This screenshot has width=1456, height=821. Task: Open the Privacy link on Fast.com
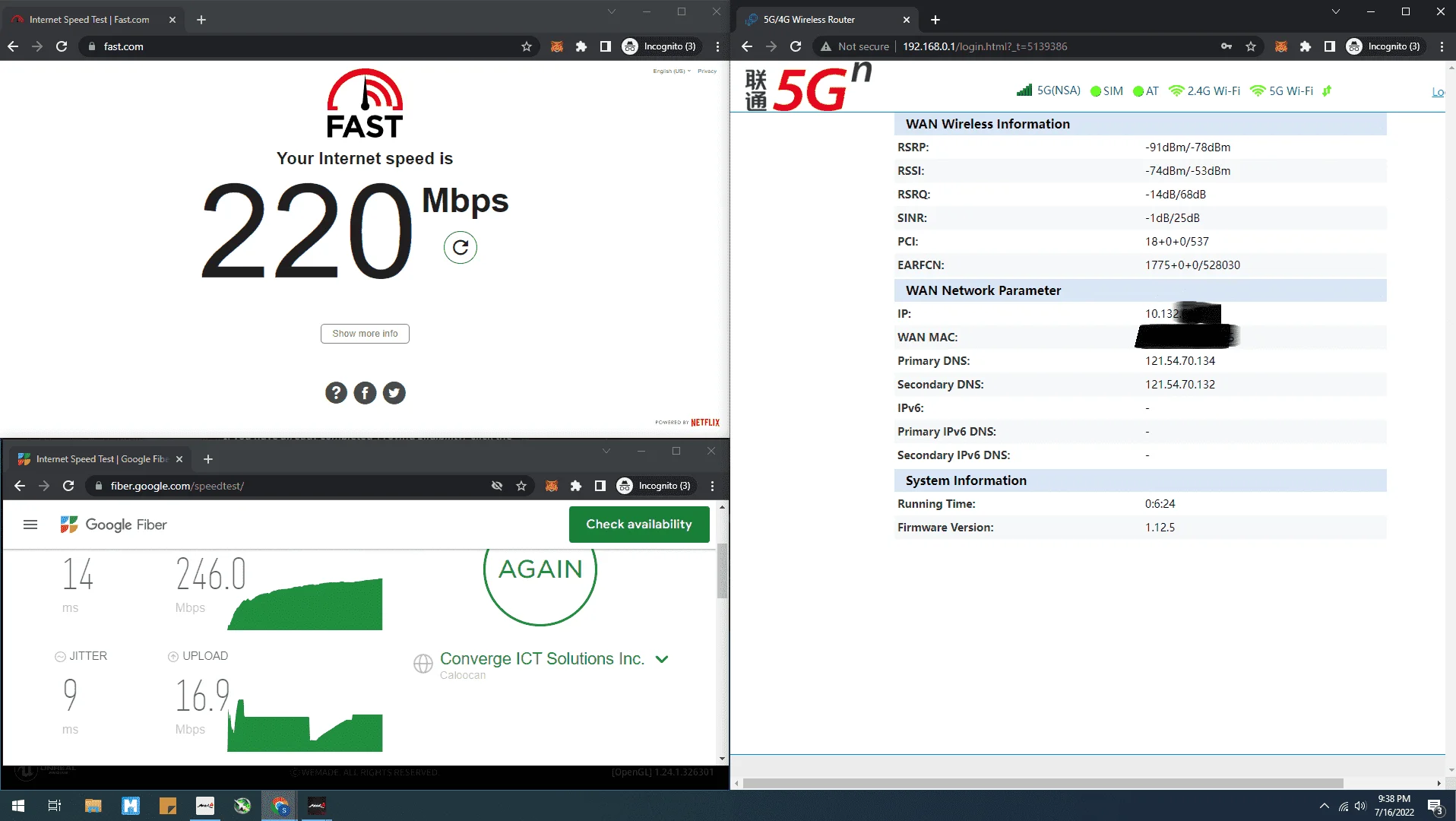pos(707,71)
